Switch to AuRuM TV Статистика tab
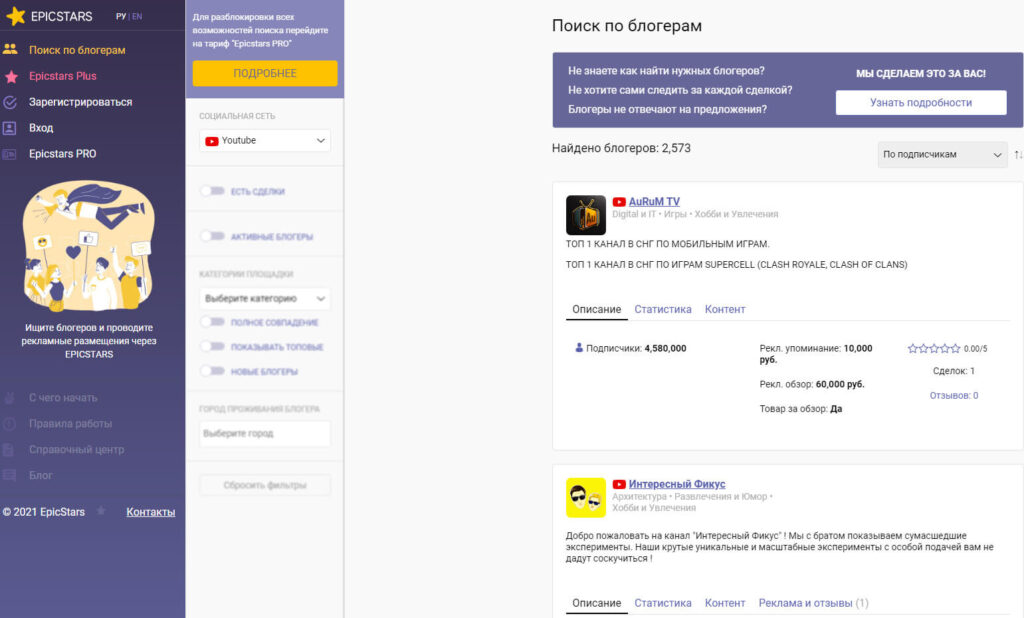The image size is (1024, 618). [662, 309]
